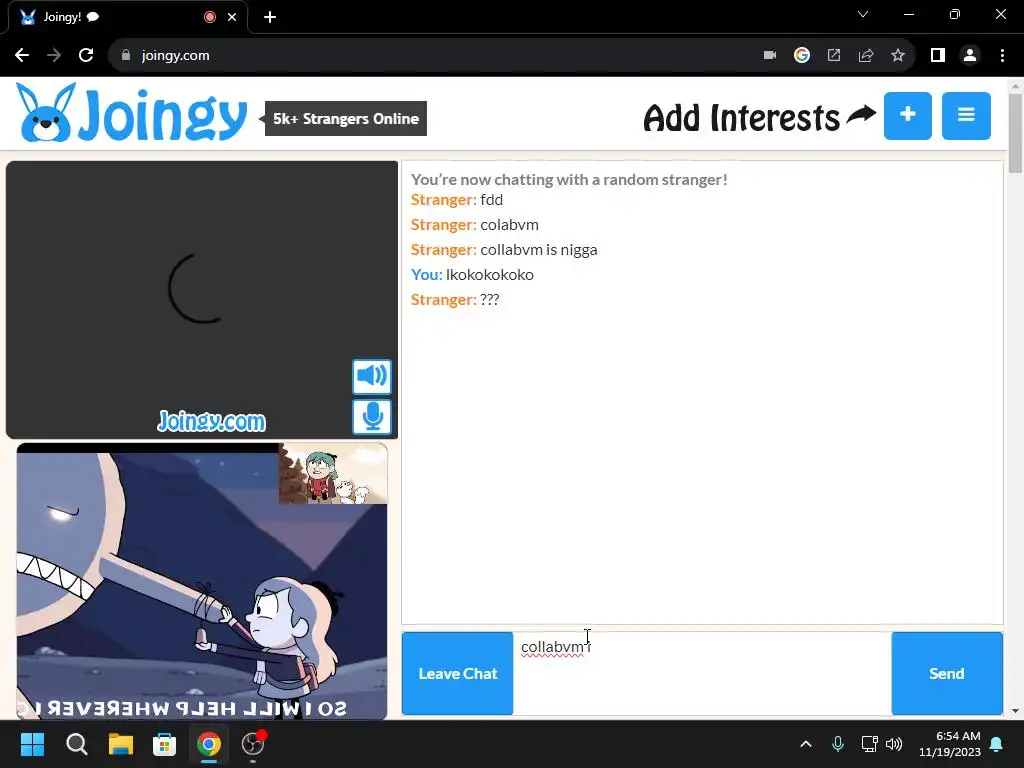Image resolution: width=1024 pixels, height=768 pixels.
Task: Show hidden system tray icons
Action: 806,744
